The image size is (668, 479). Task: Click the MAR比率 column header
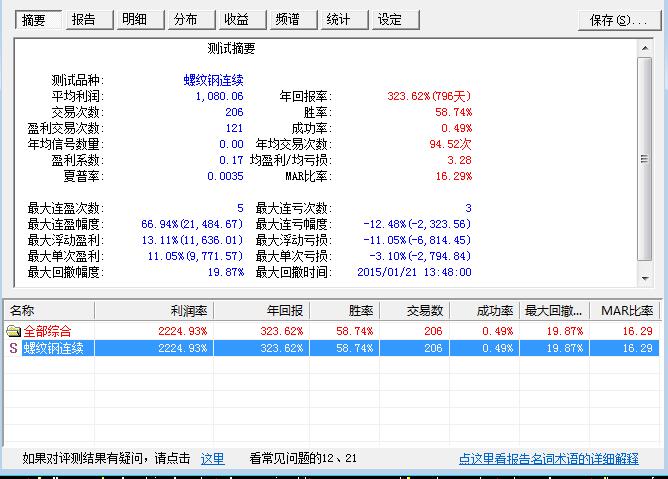point(627,311)
